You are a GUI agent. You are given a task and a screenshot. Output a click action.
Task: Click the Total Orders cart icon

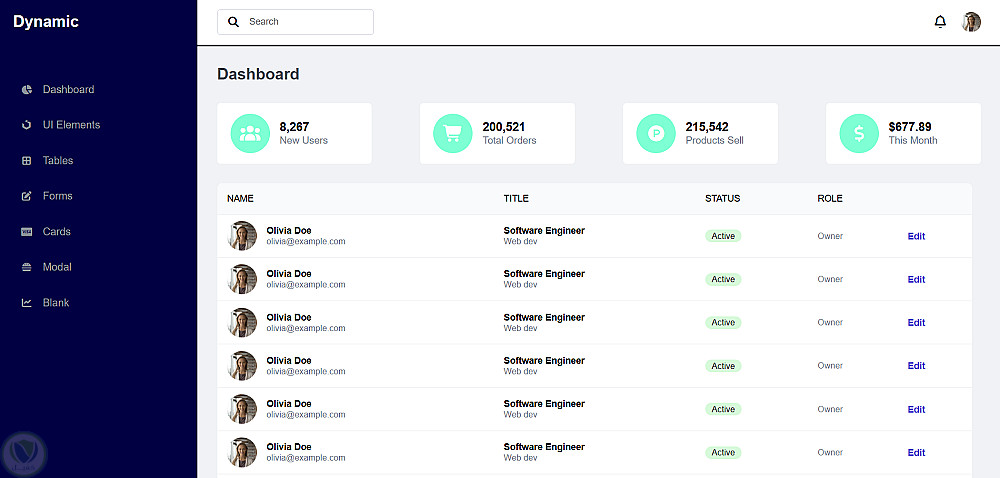453,133
